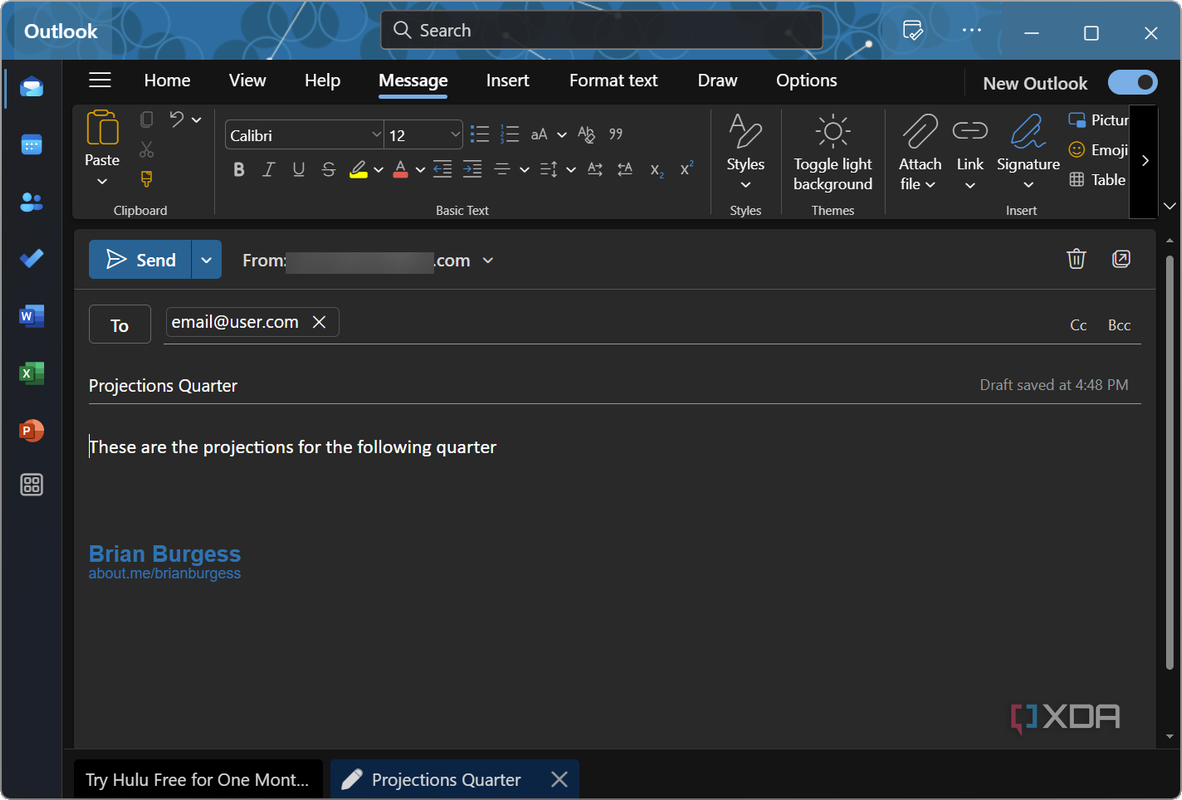
Task: Click the To recipients button
Action: 120,325
